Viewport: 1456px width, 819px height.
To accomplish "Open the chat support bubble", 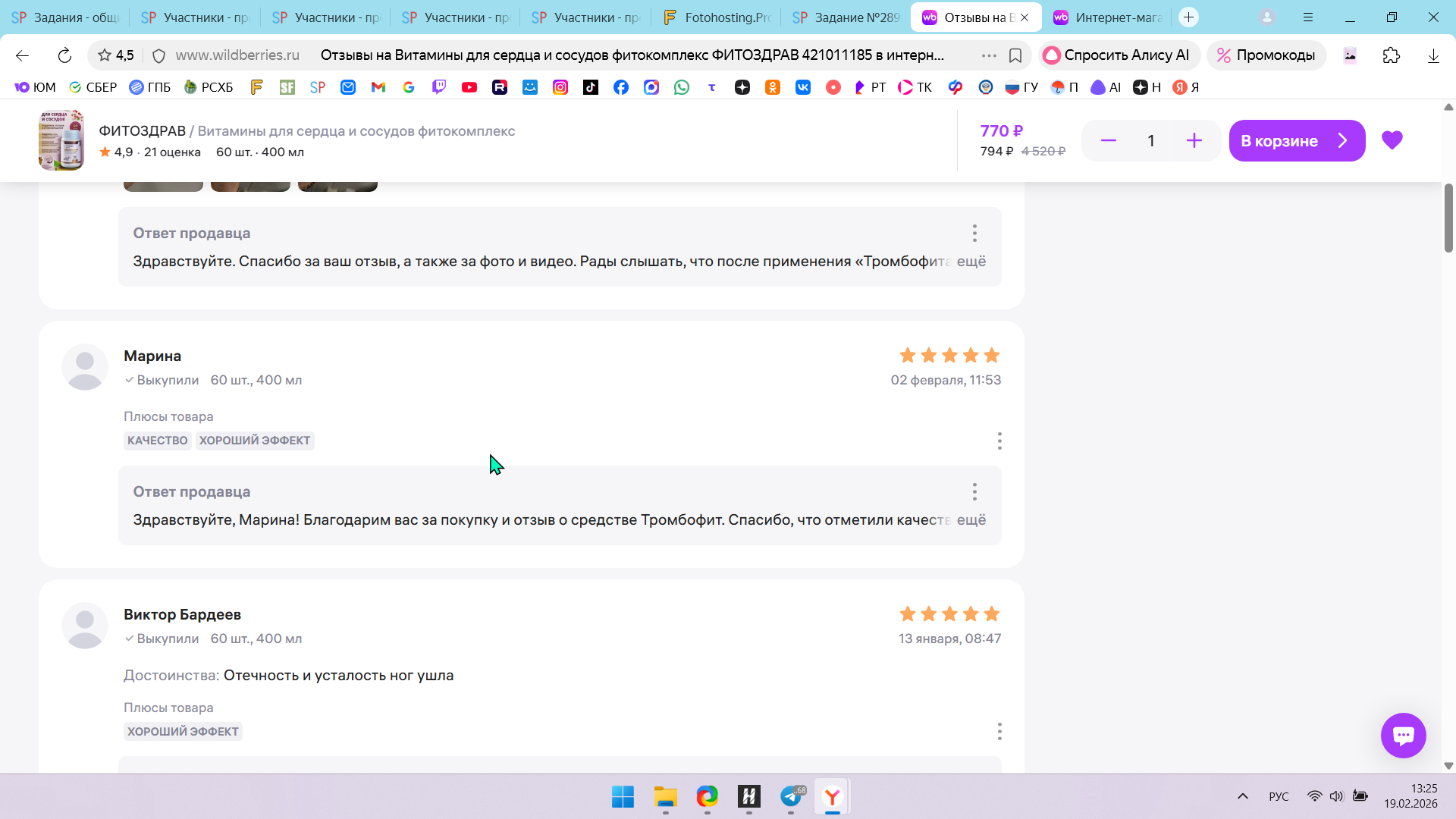I will pos(1403,735).
